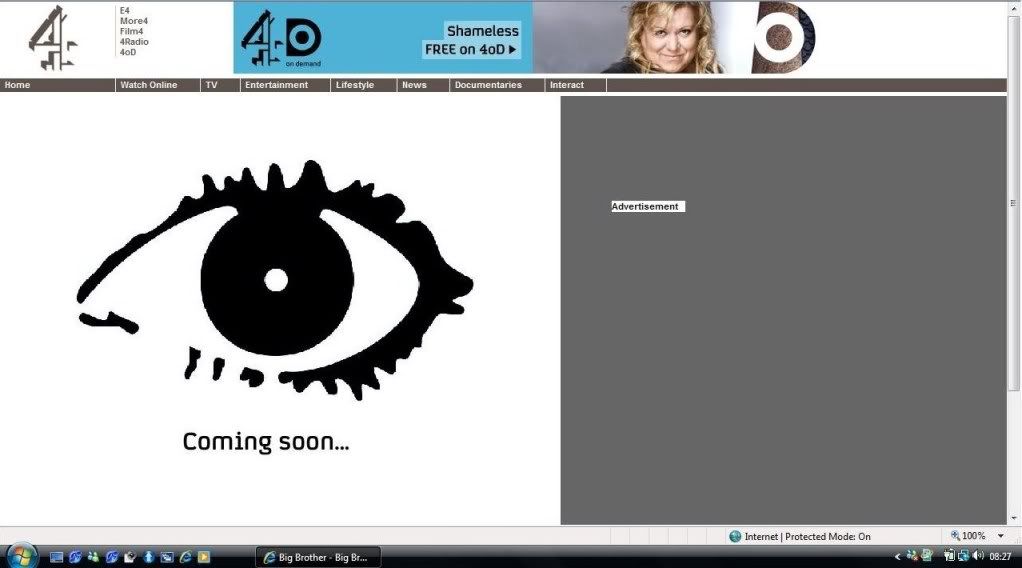
Task: Click the Coming soon text
Action: 266,442
